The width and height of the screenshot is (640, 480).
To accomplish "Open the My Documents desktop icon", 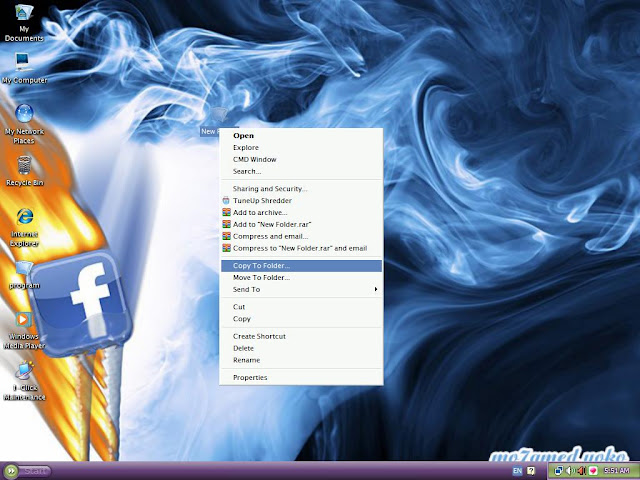I will click(24, 22).
